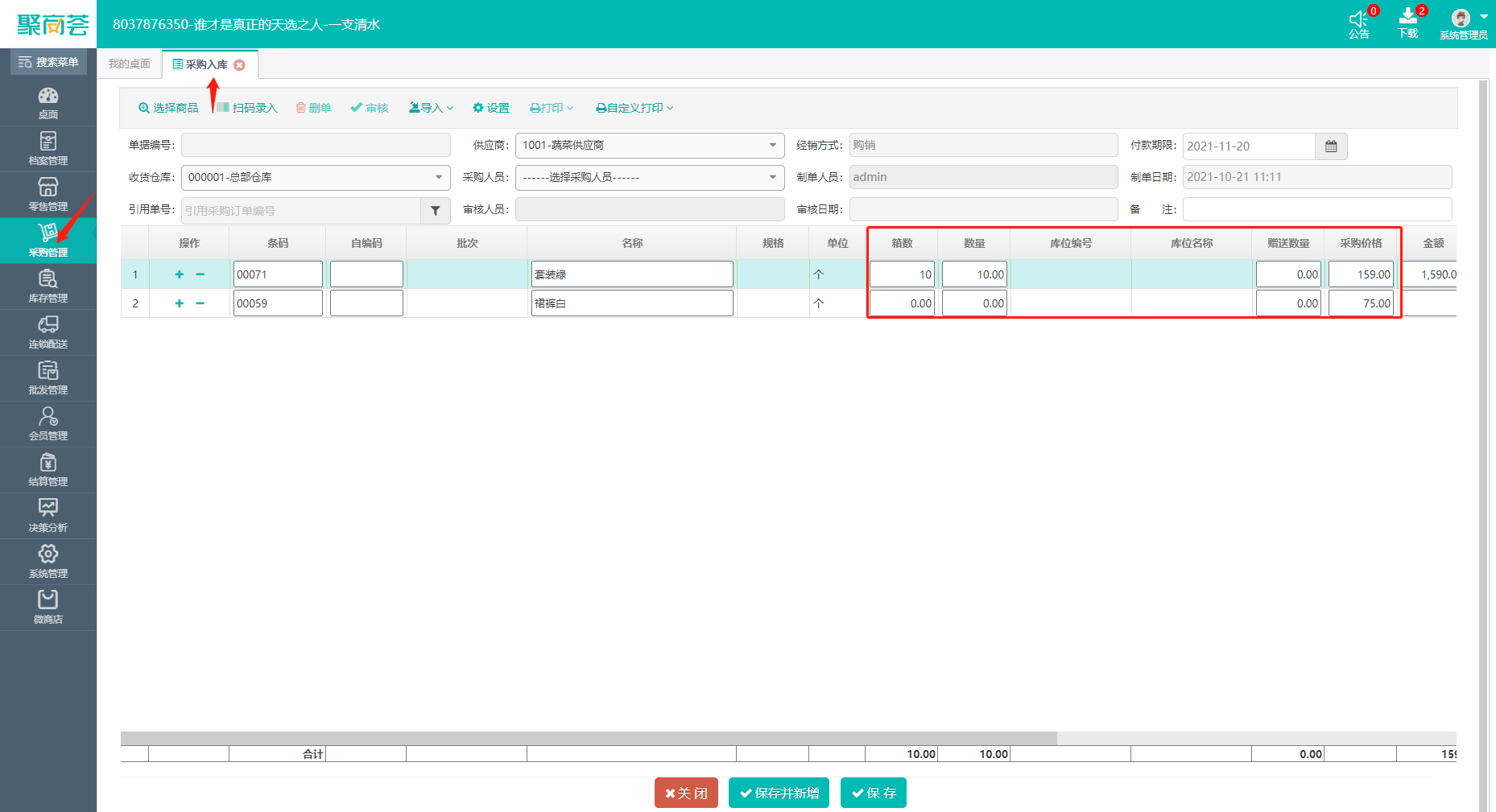Open 微商店 in the sidebar
Viewport: 1496px width, 812px height.
click(x=48, y=608)
